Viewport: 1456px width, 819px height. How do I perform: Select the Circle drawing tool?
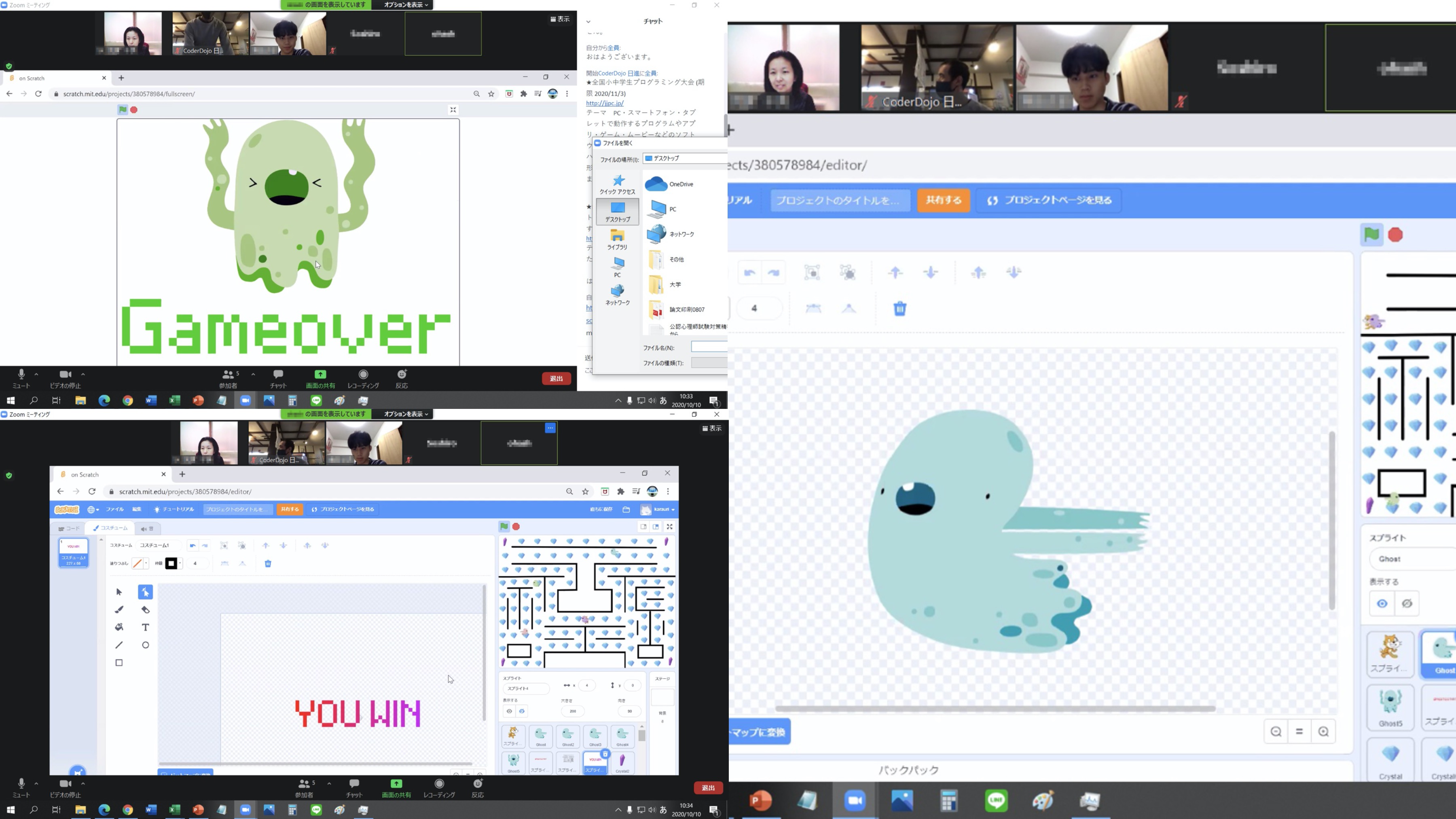(145, 645)
